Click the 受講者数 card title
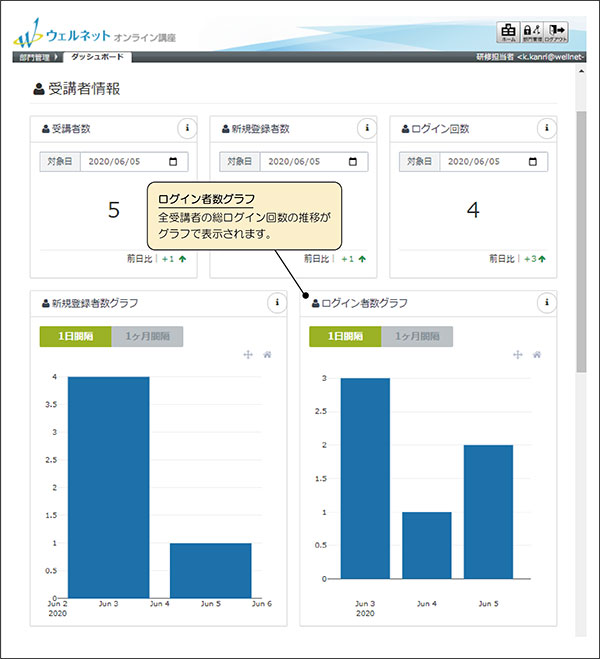The height and width of the screenshot is (659, 600). coord(66,129)
